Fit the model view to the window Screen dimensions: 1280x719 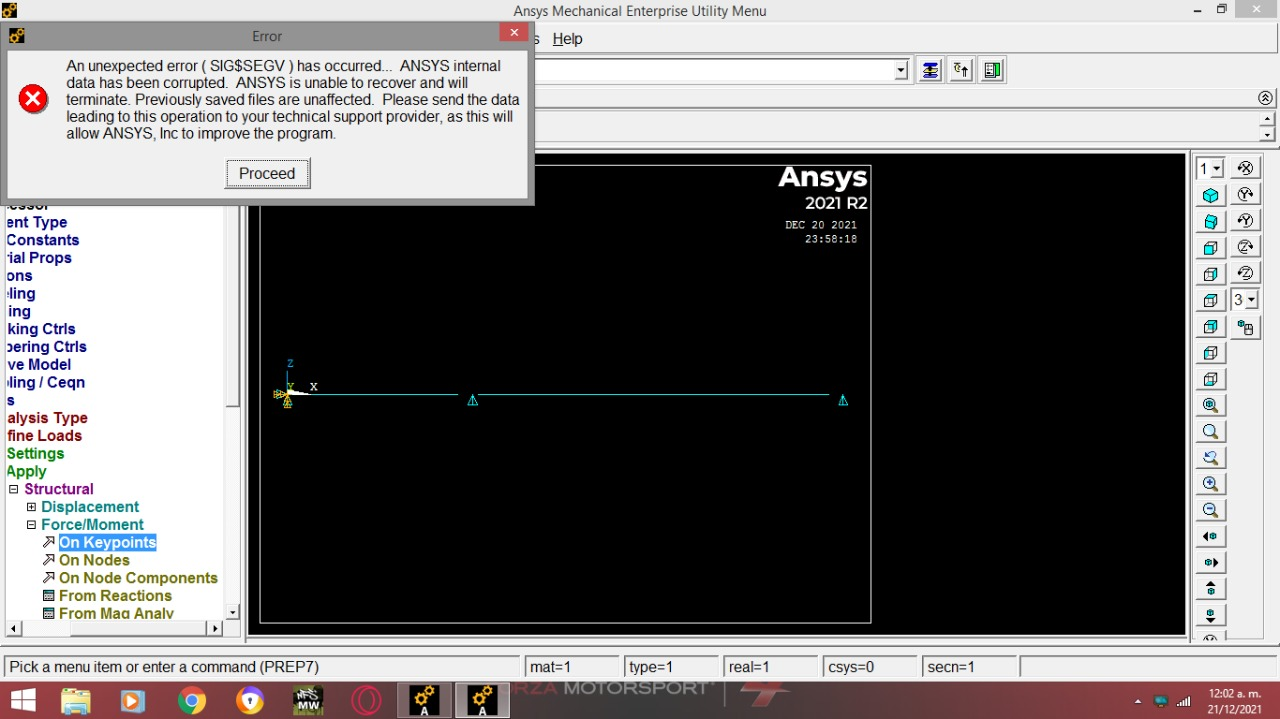coord(1210,405)
